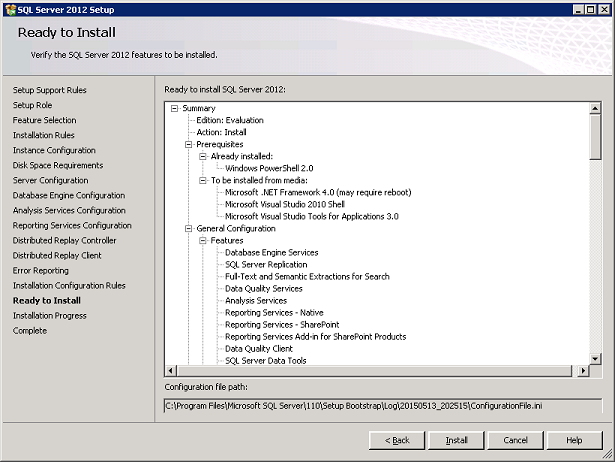Select the Installation Progress step
615x462 pixels.
(49, 316)
